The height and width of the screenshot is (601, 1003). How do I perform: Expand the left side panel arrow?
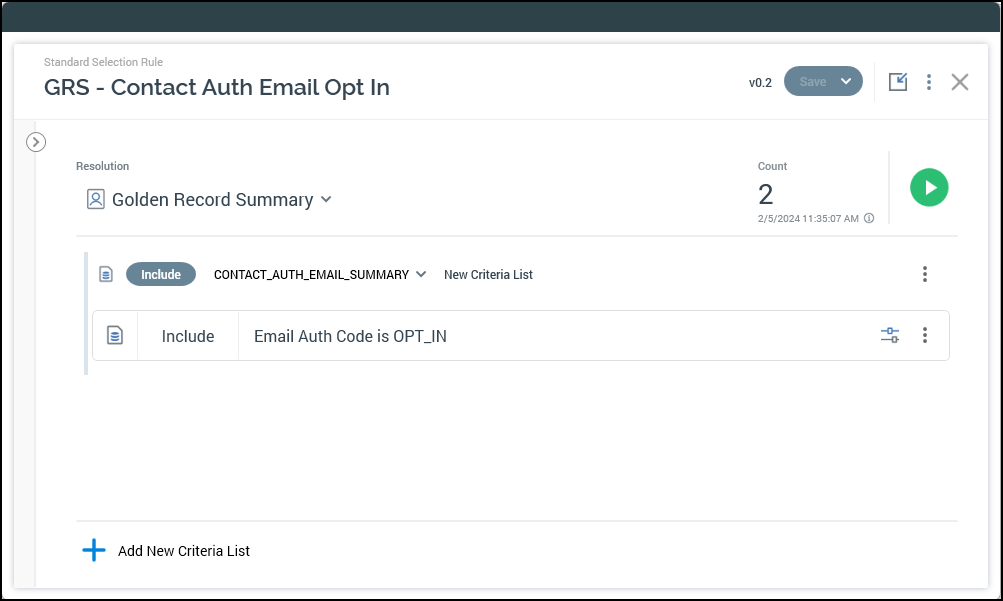(36, 142)
